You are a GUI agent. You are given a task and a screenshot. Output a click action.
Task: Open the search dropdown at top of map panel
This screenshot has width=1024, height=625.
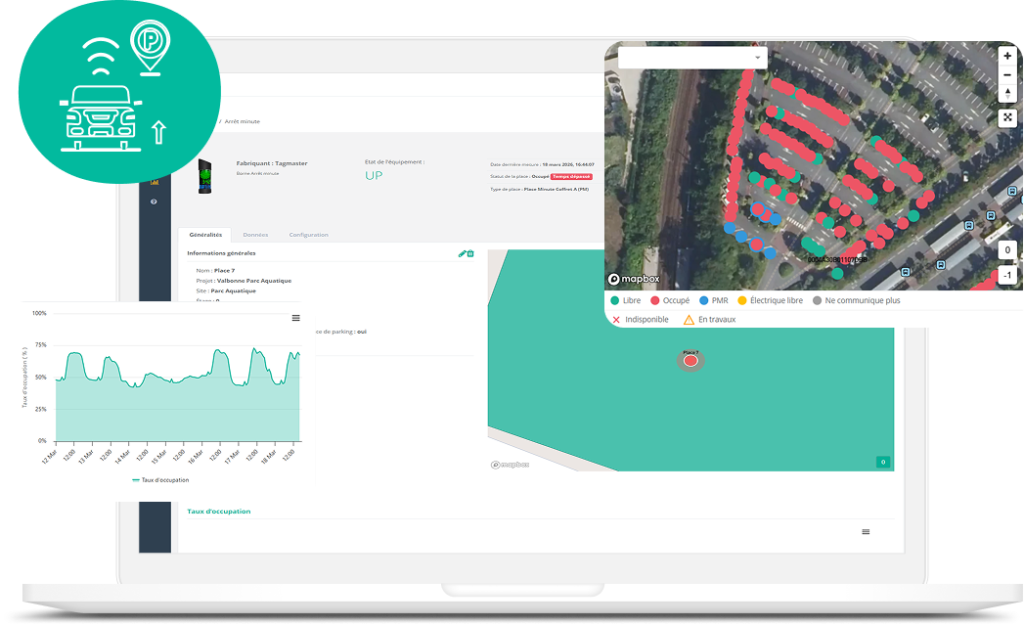click(x=693, y=56)
